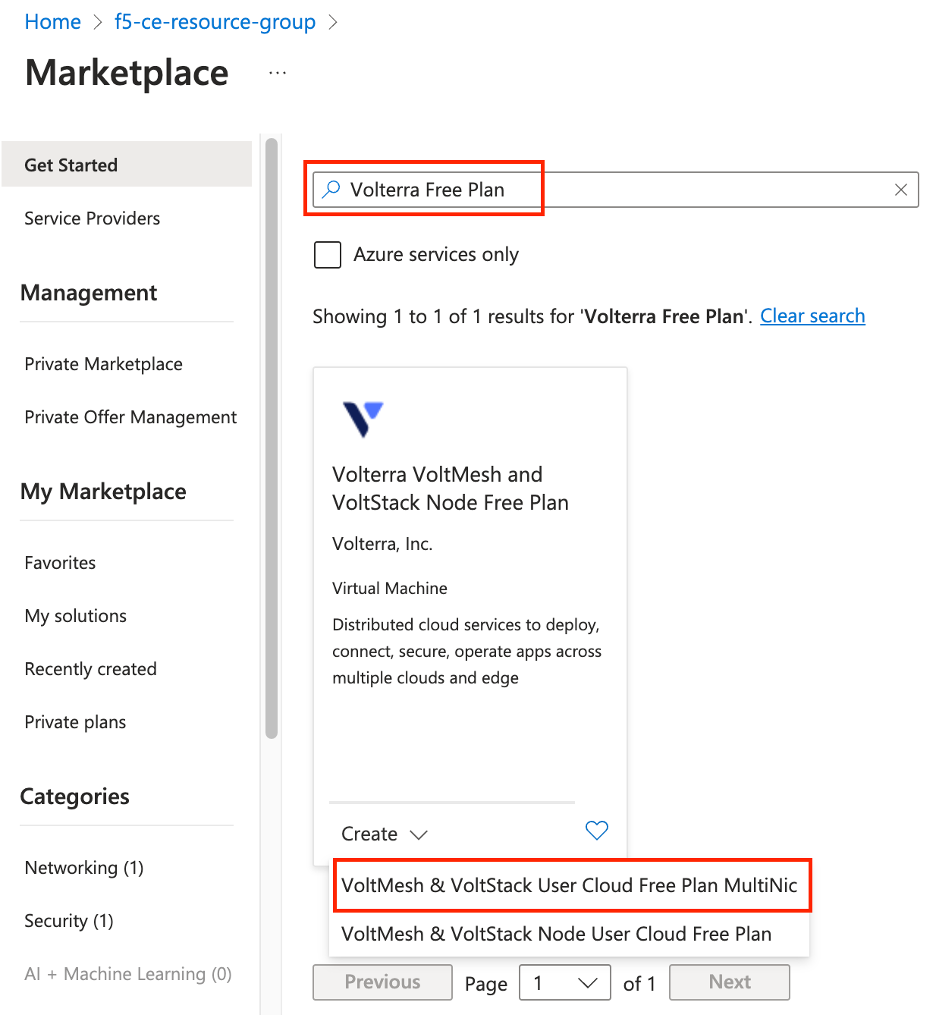Click the Previous page button

(x=382, y=982)
